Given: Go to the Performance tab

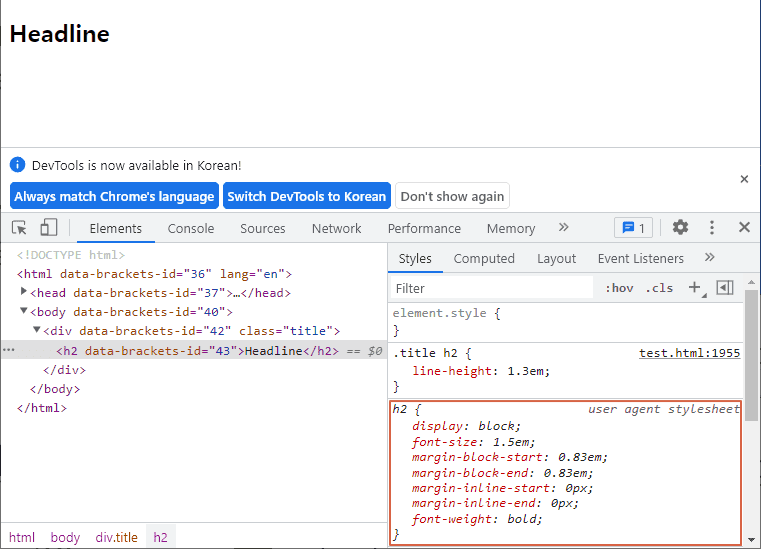Looking at the screenshot, I should pyautogui.click(x=424, y=228).
